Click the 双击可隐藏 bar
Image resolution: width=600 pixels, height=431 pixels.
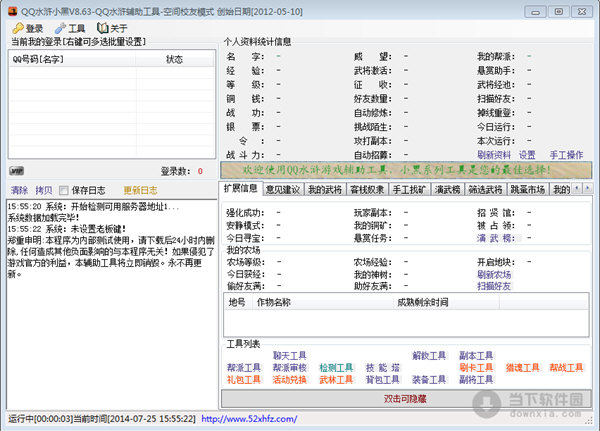pyautogui.click(x=406, y=398)
